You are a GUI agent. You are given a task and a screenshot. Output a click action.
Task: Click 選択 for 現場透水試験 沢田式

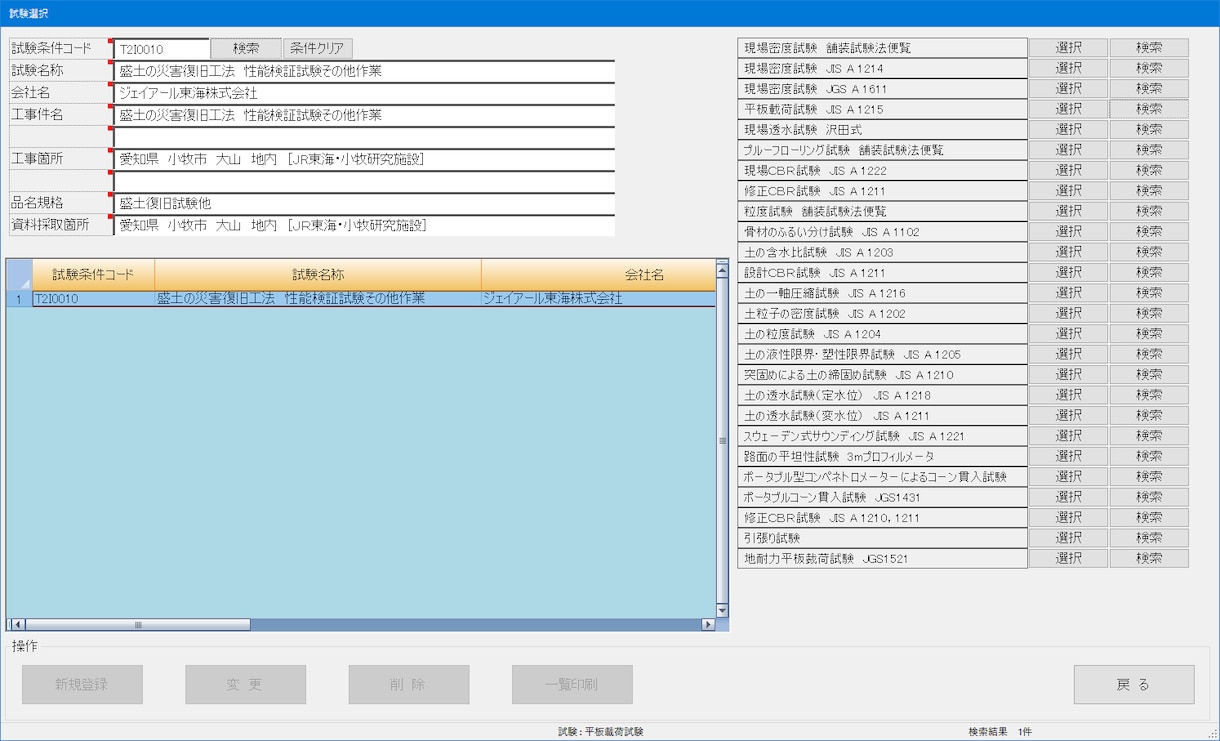(x=1068, y=130)
